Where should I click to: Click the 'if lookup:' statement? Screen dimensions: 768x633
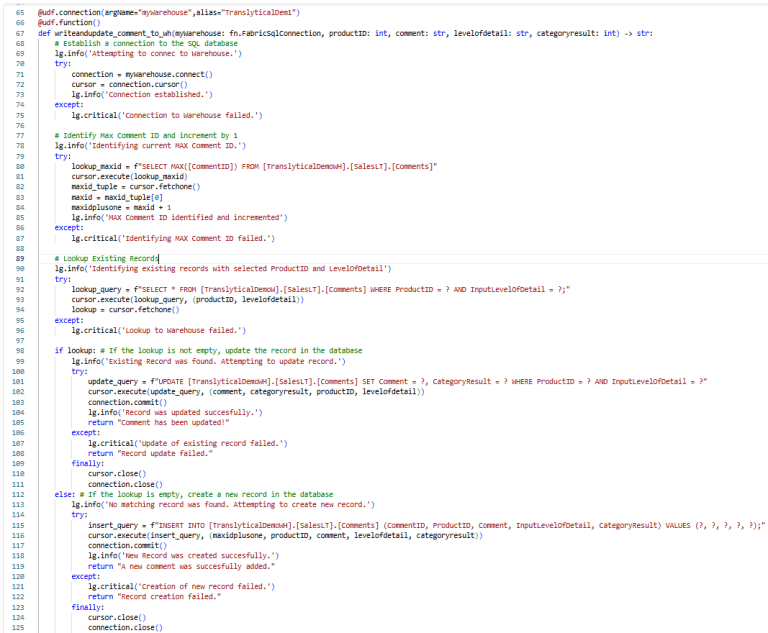(x=75, y=351)
